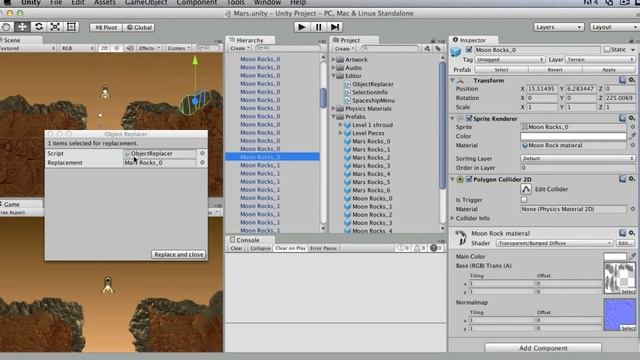The width and height of the screenshot is (640, 360).
Task: Select the Rotate tool in toolbar
Action: pos(38,27)
